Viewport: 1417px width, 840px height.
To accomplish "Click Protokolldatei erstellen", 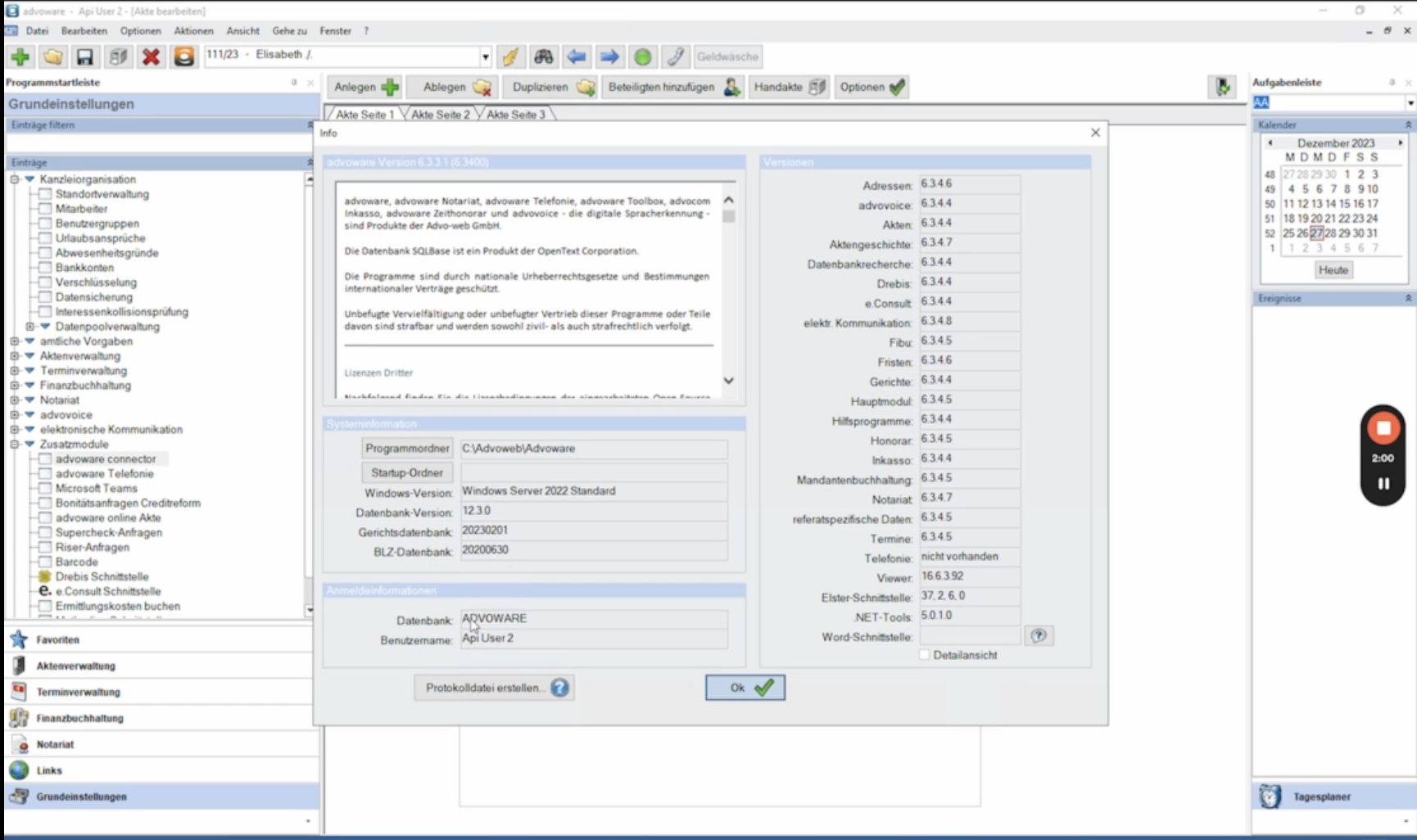I will coord(494,688).
